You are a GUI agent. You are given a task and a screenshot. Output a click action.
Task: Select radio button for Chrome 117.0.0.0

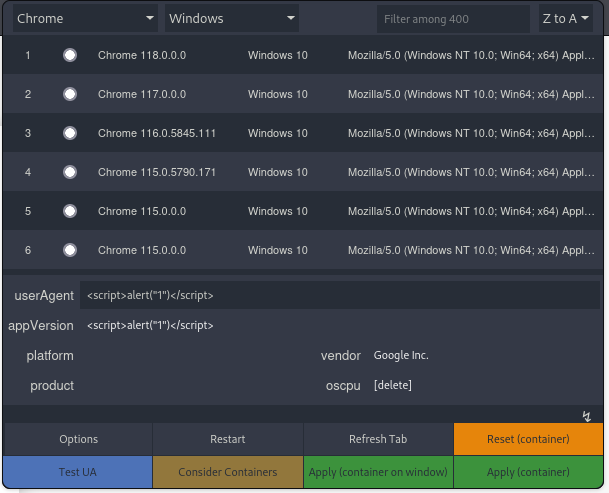click(x=70, y=94)
